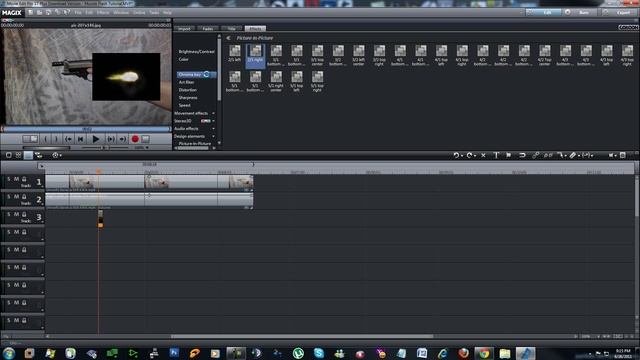Select the timeline mode view icon
640x360 pixels.
28,155
